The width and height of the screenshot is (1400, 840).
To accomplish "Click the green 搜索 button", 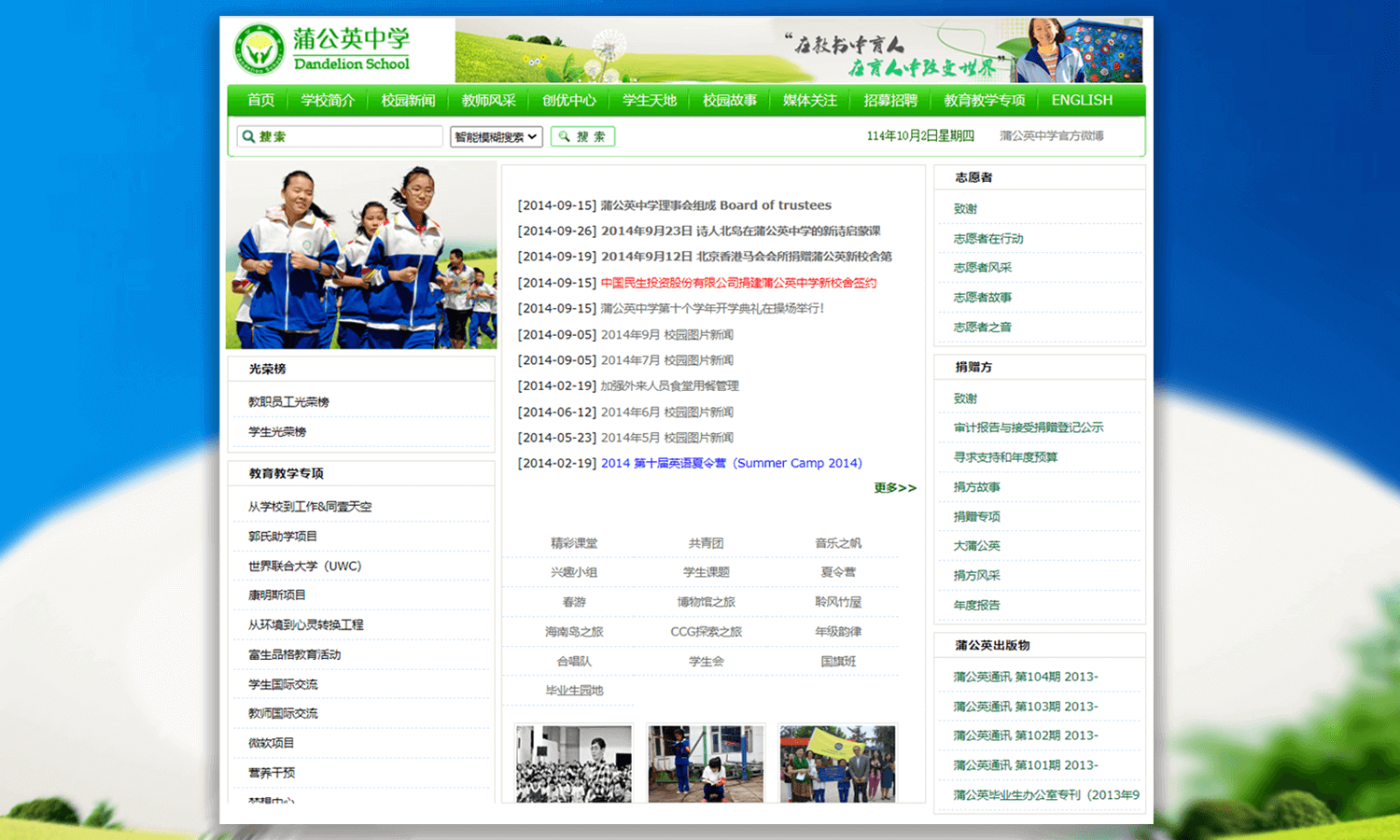I will (x=582, y=136).
